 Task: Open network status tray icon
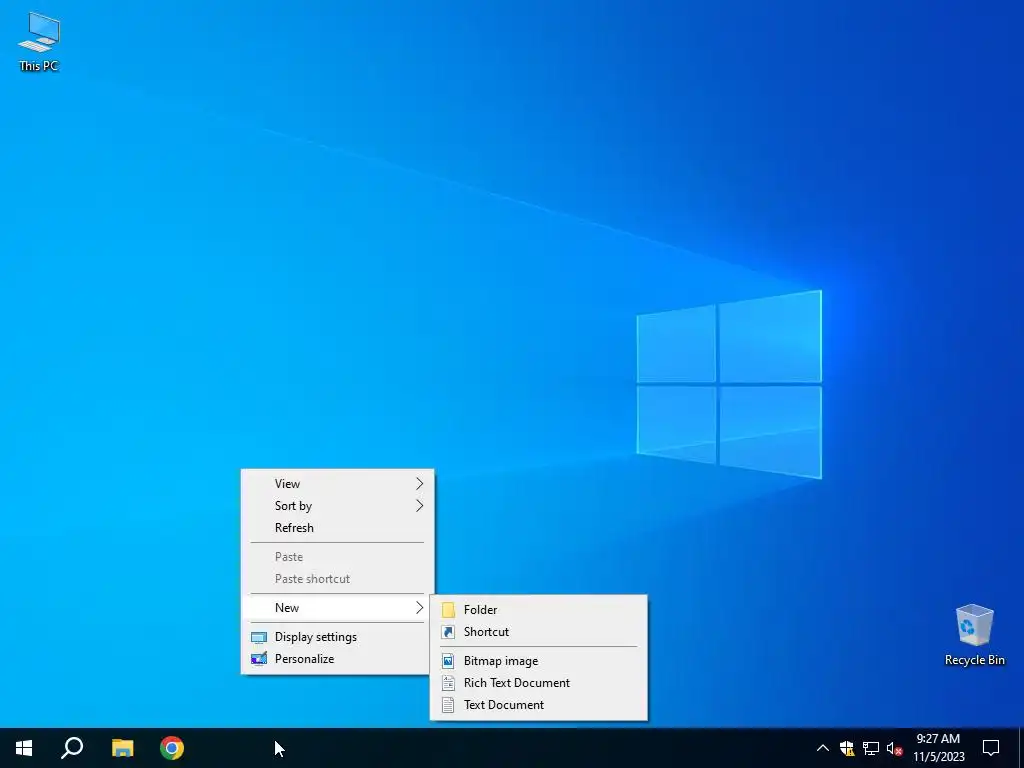coord(871,748)
